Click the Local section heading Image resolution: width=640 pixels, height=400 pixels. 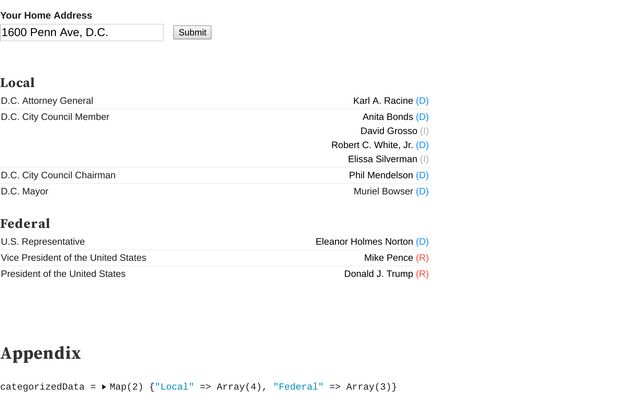pos(18,83)
